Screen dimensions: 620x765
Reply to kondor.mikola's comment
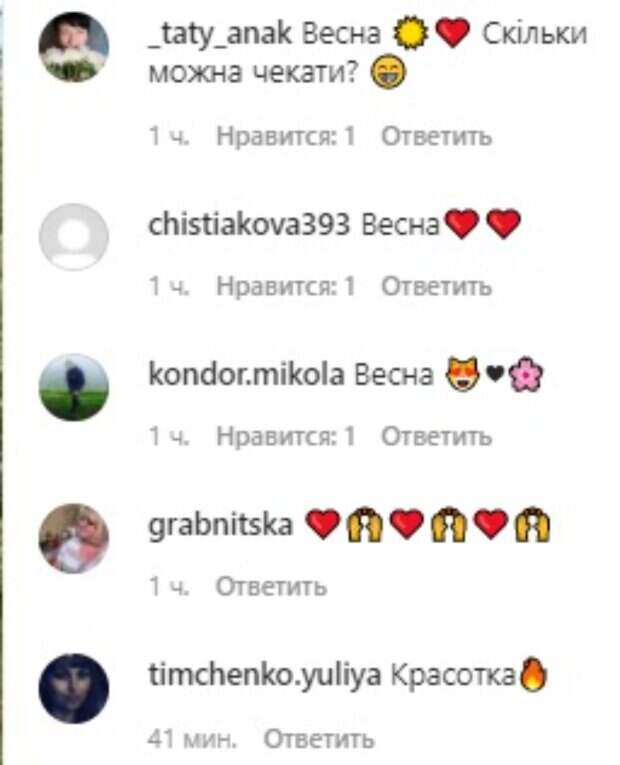point(436,436)
